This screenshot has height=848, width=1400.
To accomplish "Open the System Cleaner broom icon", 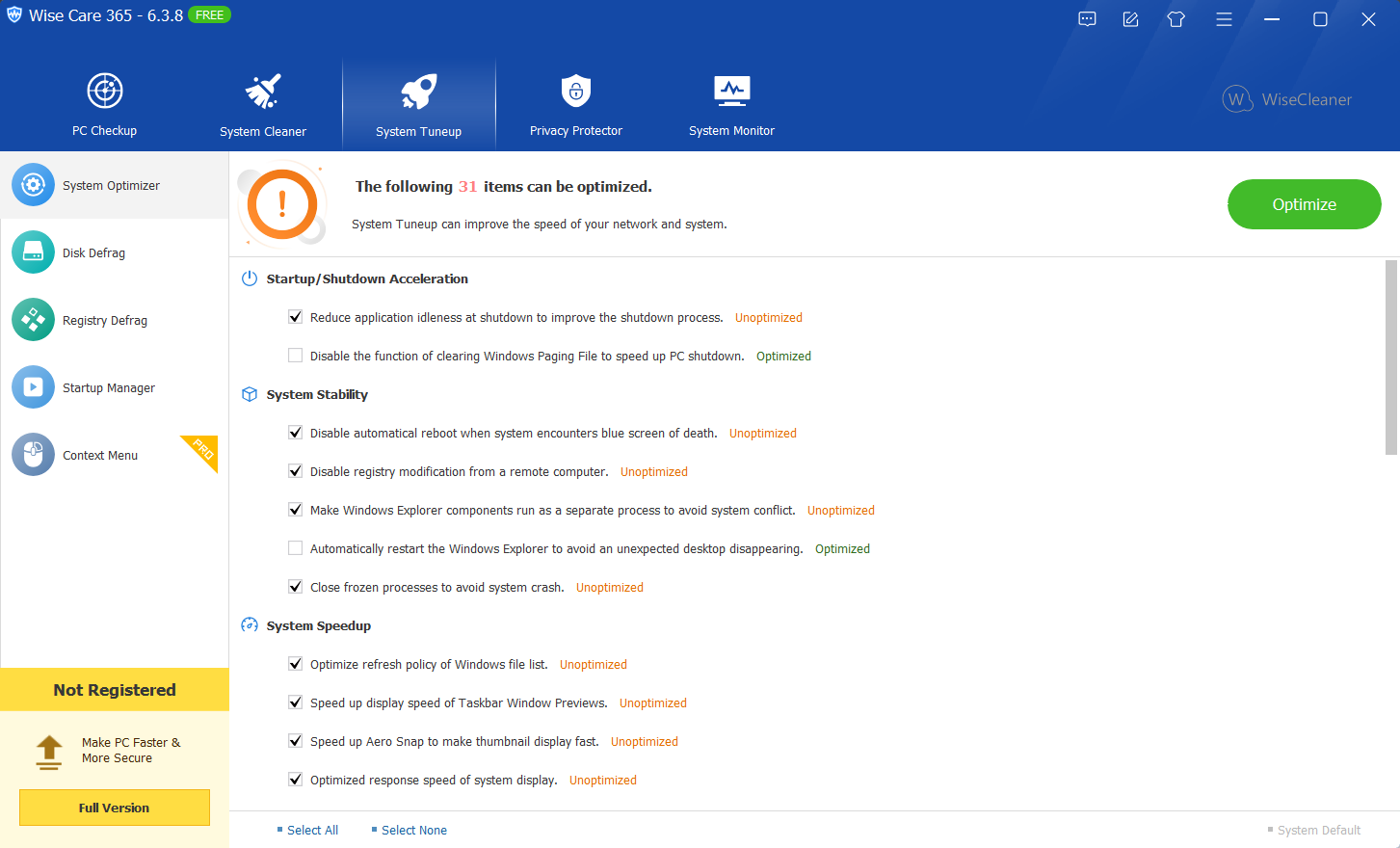I will point(263,91).
